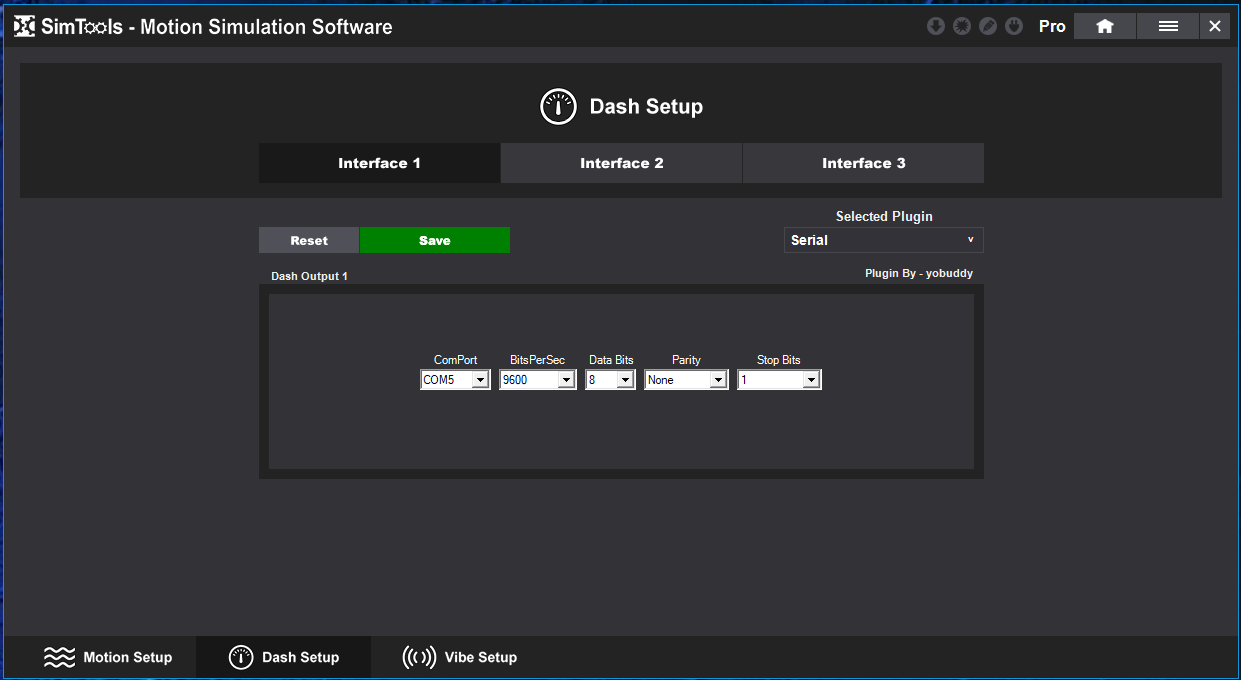
Task: Click the Vibe Setup vibration icon
Action: tap(419, 657)
